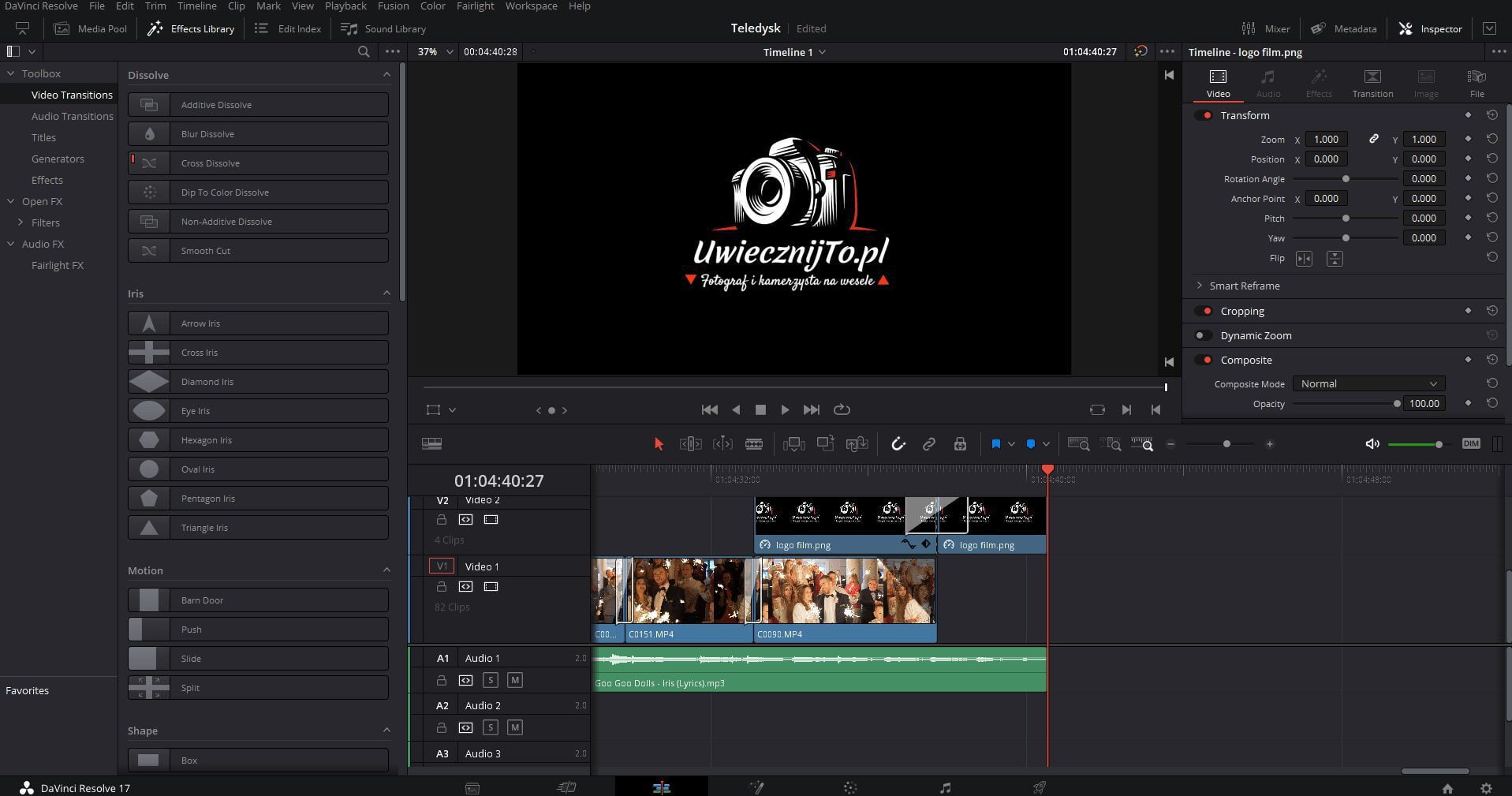This screenshot has width=1512, height=796.
Task: Open the Deliver page rocket icon
Action: (1040, 787)
